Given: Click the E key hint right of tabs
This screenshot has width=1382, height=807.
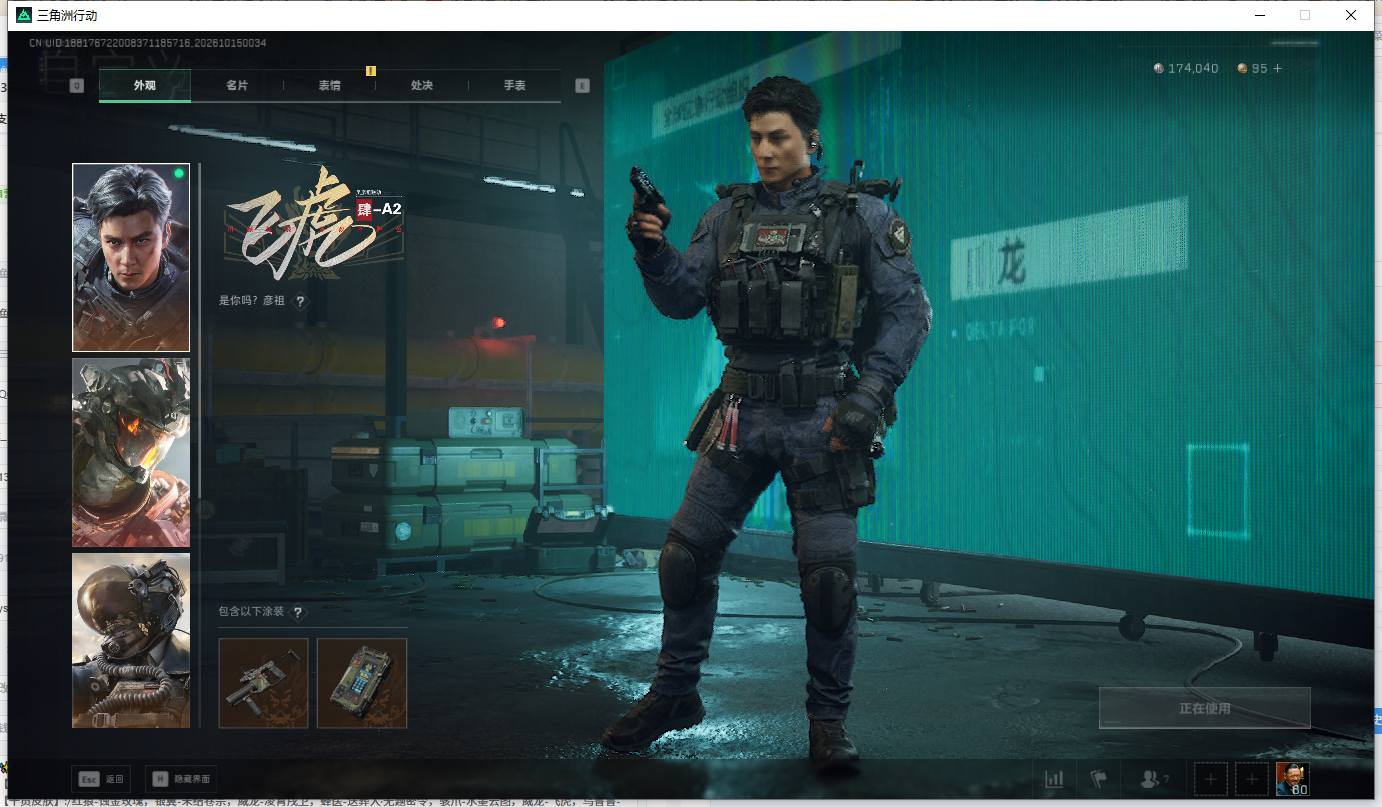Looking at the screenshot, I should pyautogui.click(x=582, y=86).
